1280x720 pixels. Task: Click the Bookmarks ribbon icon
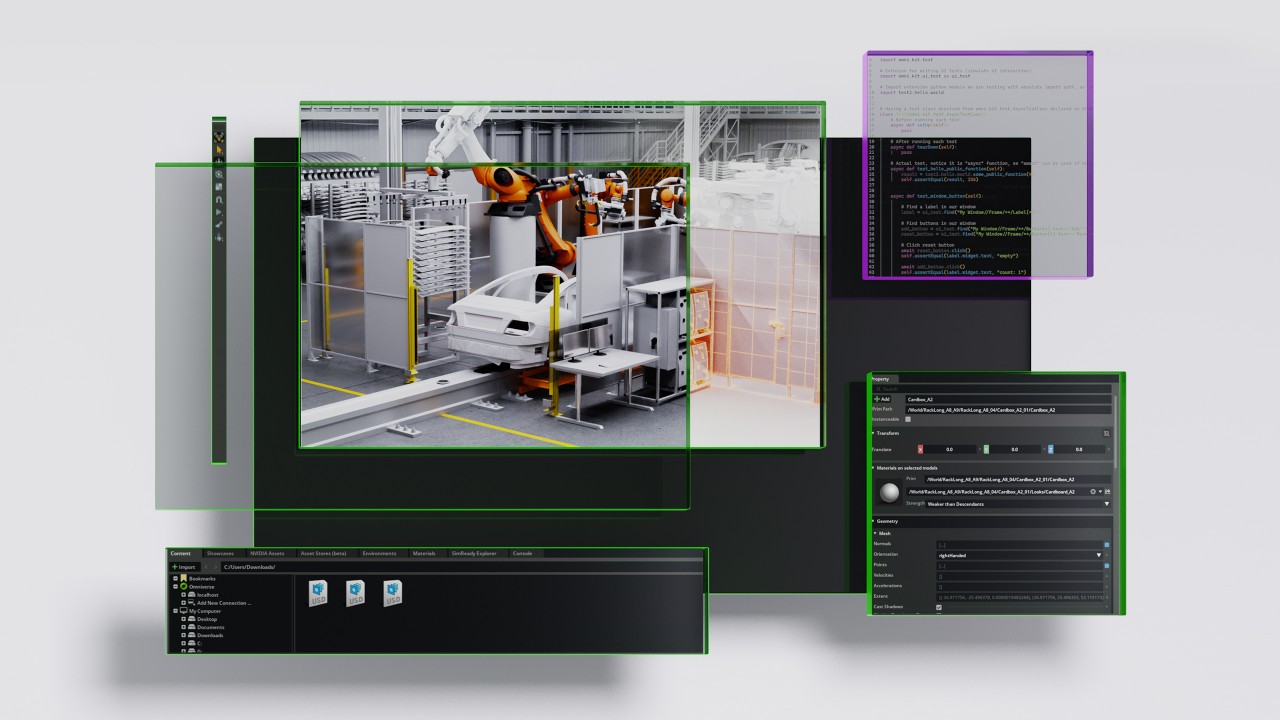click(x=184, y=579)
